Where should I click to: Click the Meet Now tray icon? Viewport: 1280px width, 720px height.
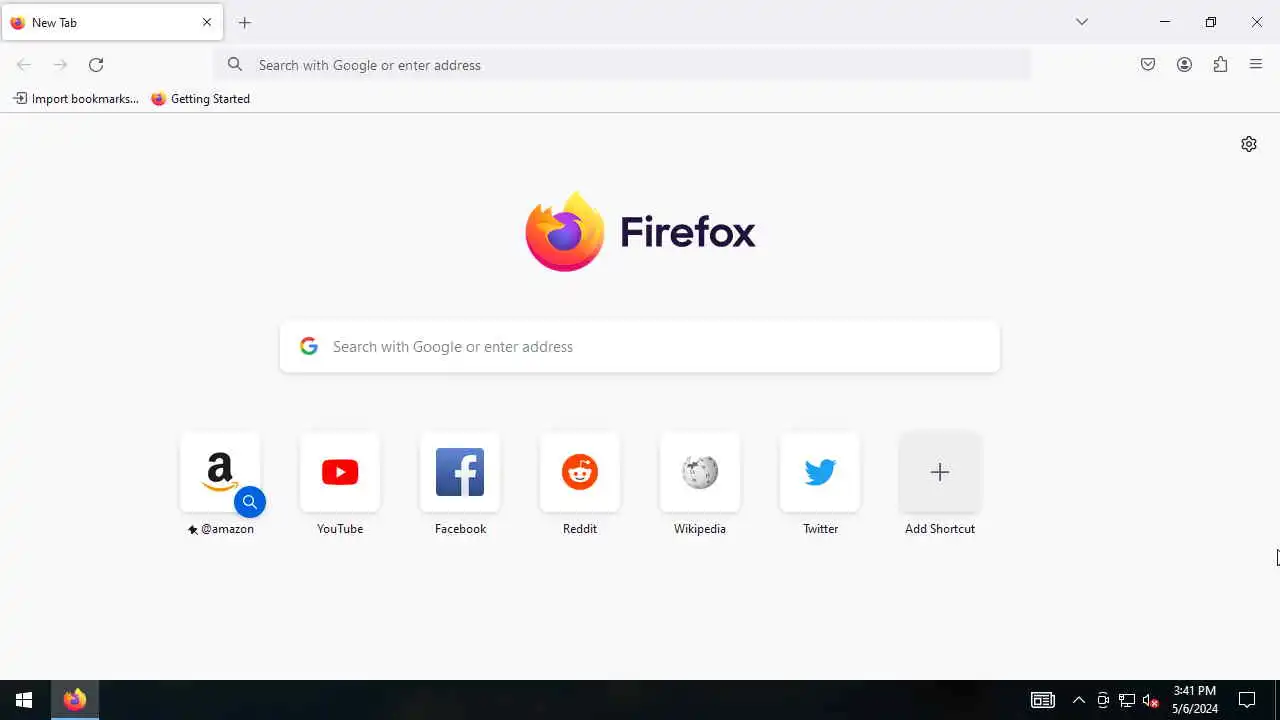click(x=1103, y=700)
